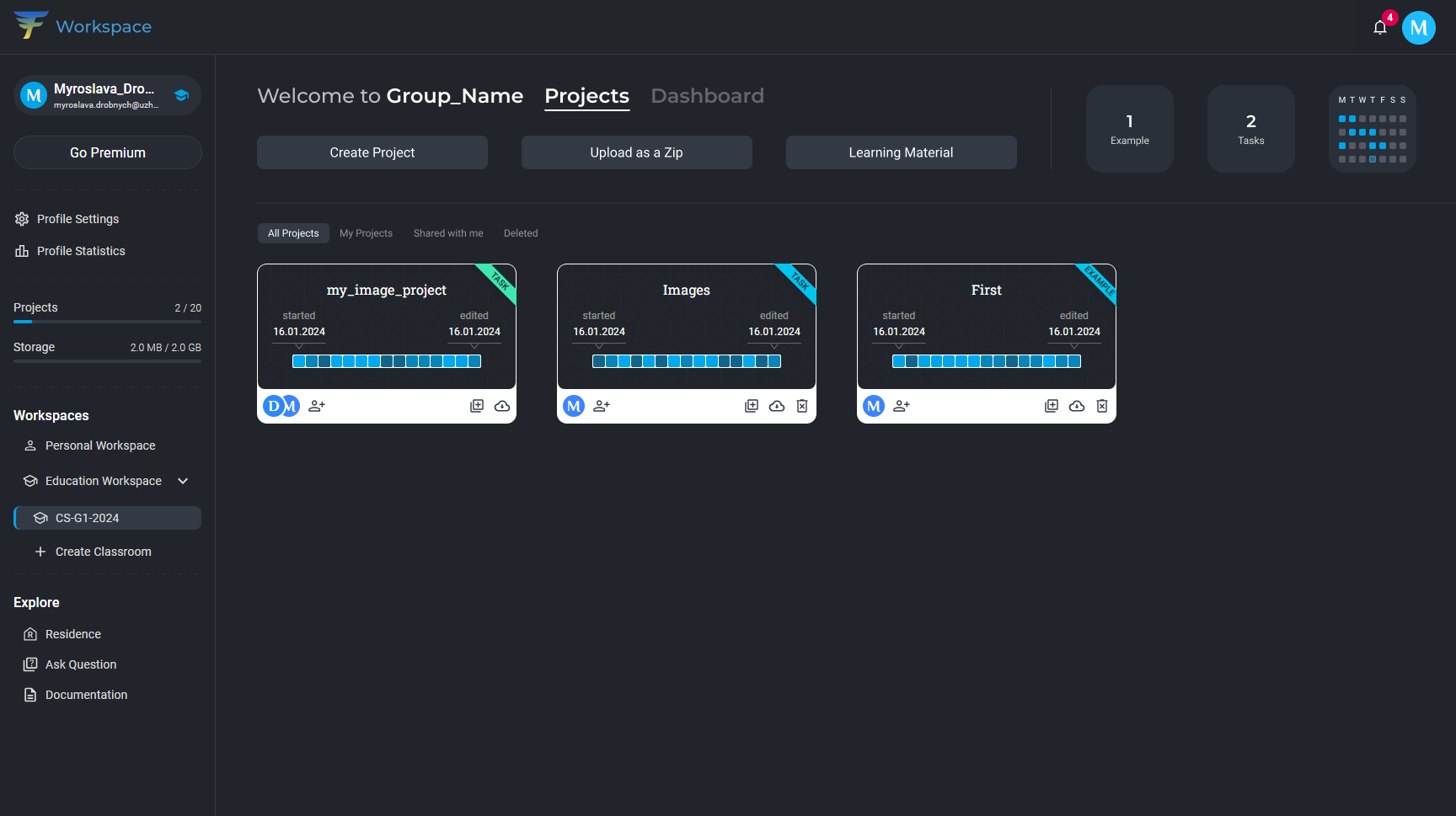Viewport: 1456px width, 816px height.
Task: Select the Profile Settings gear icon
Action: tap(21, 219)
